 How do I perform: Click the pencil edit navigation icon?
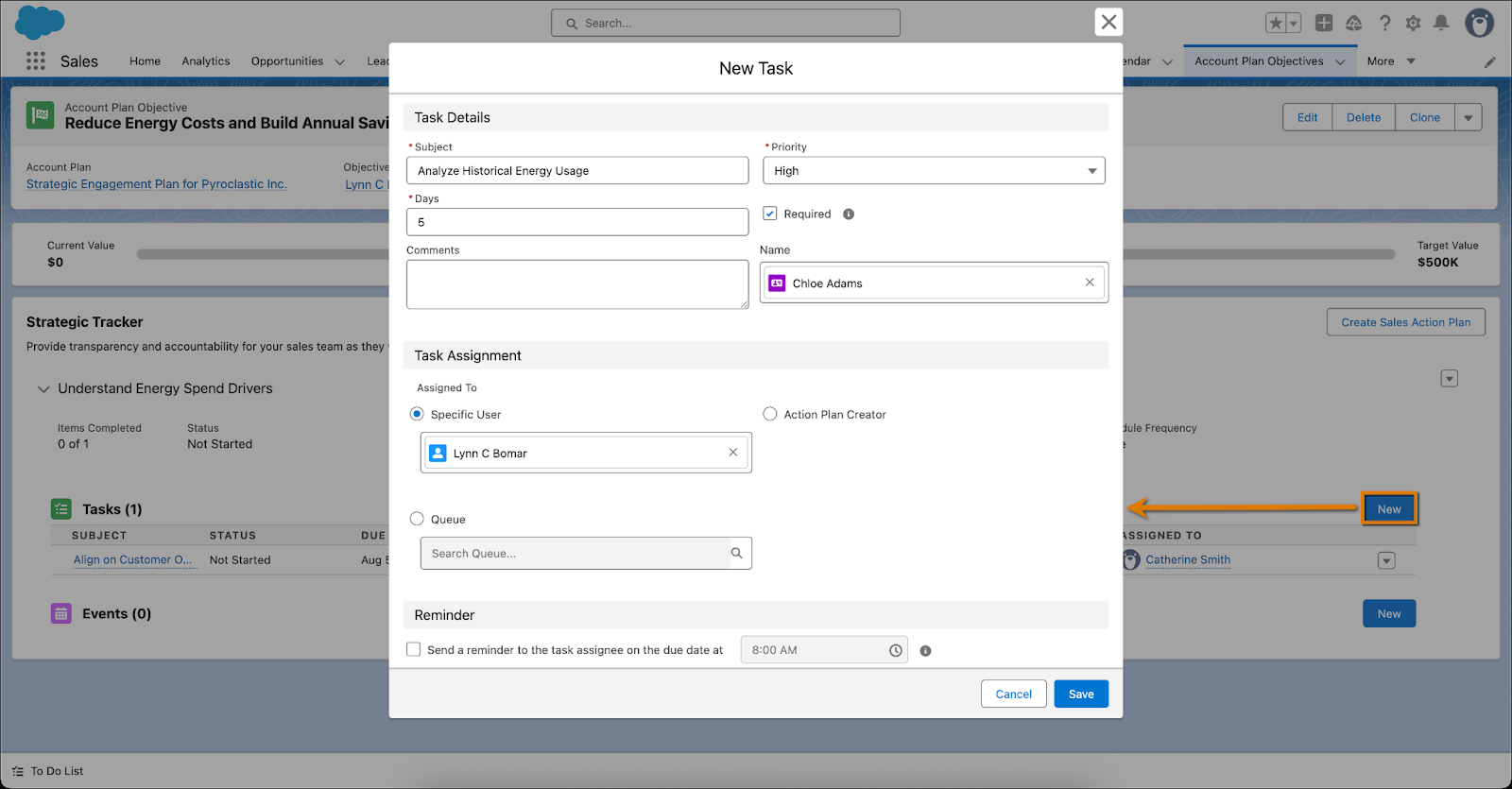tap(1490, 61)
